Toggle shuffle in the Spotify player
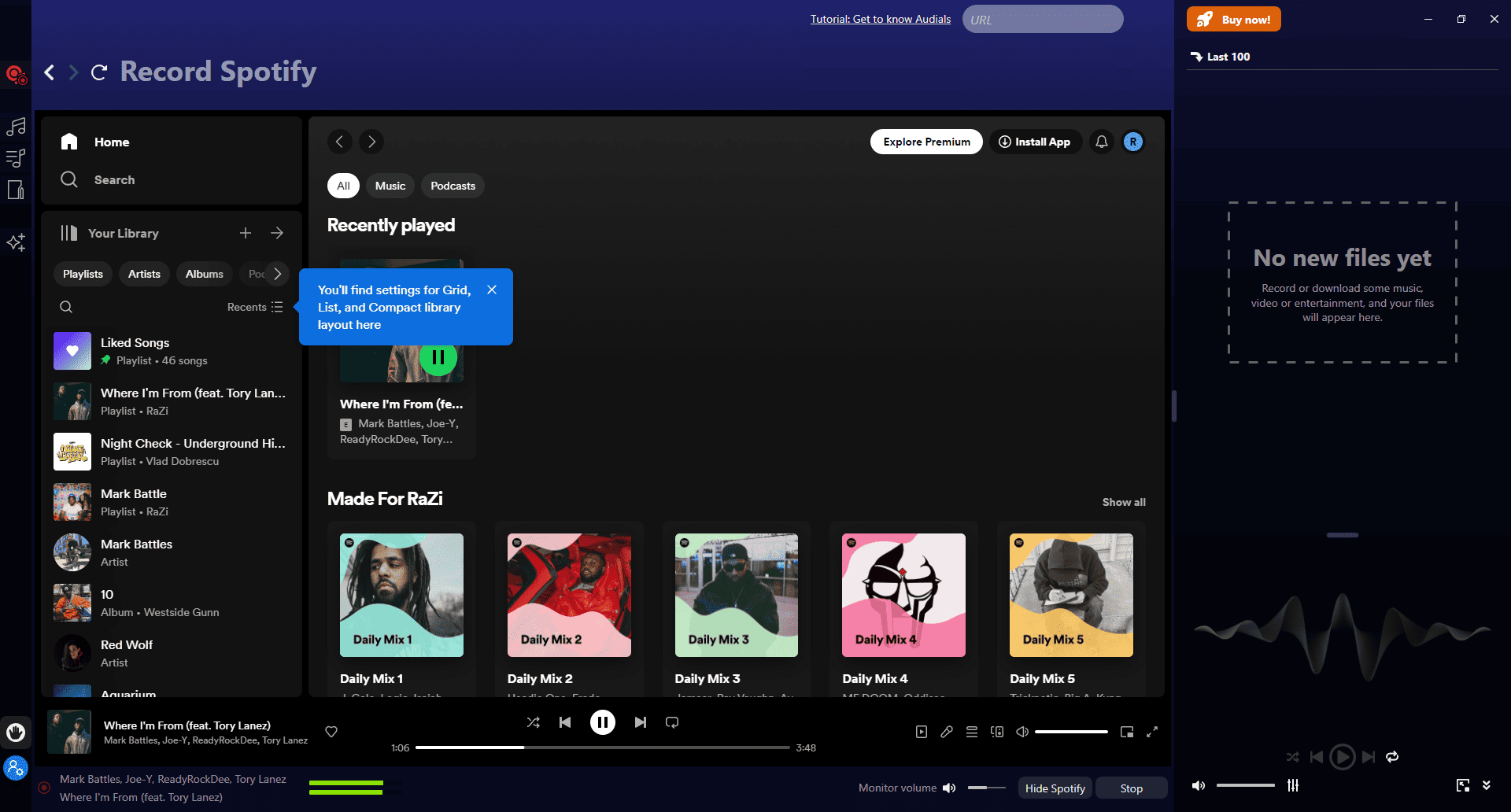Screen dimensions: 1511x812 click(534, 722)
